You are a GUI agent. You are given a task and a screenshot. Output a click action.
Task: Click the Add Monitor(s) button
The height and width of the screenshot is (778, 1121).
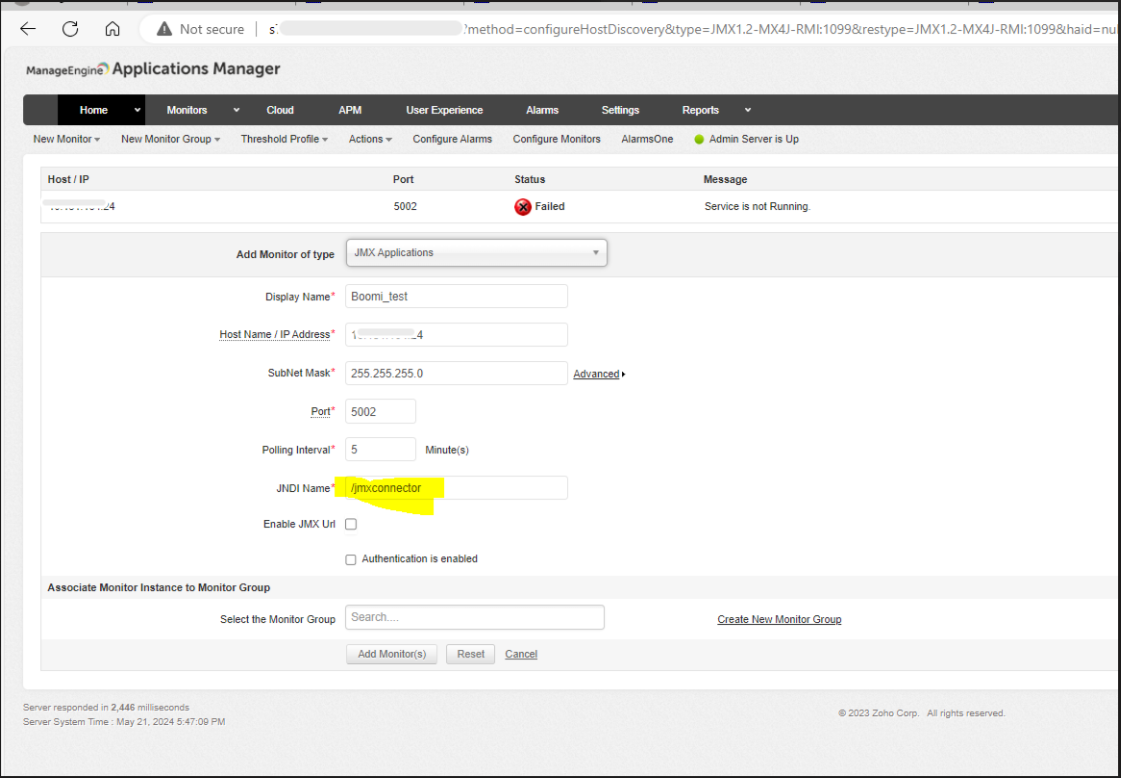[x=391, y=653]
